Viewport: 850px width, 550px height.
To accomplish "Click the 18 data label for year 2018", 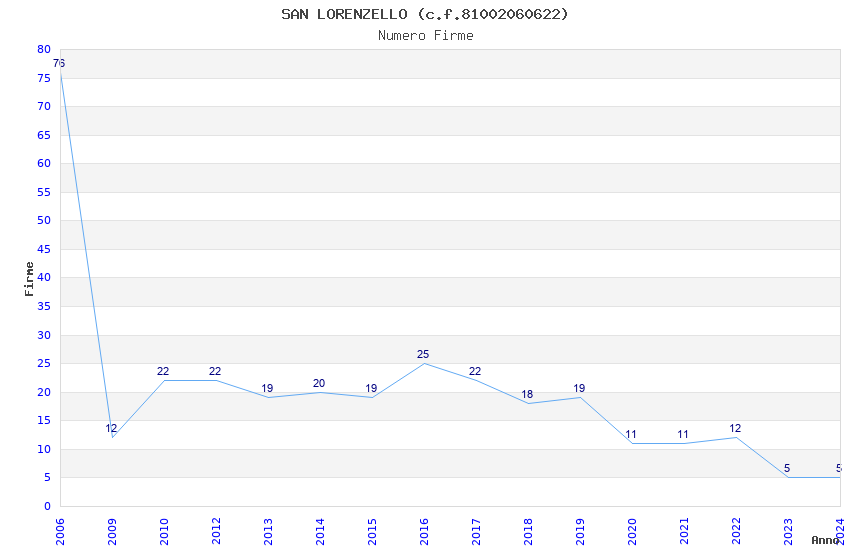I will (x=527, y=394).
